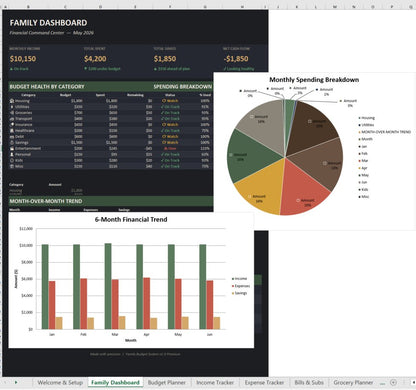Select the Monthly Spending Breakdown chart title

(314, 80)
